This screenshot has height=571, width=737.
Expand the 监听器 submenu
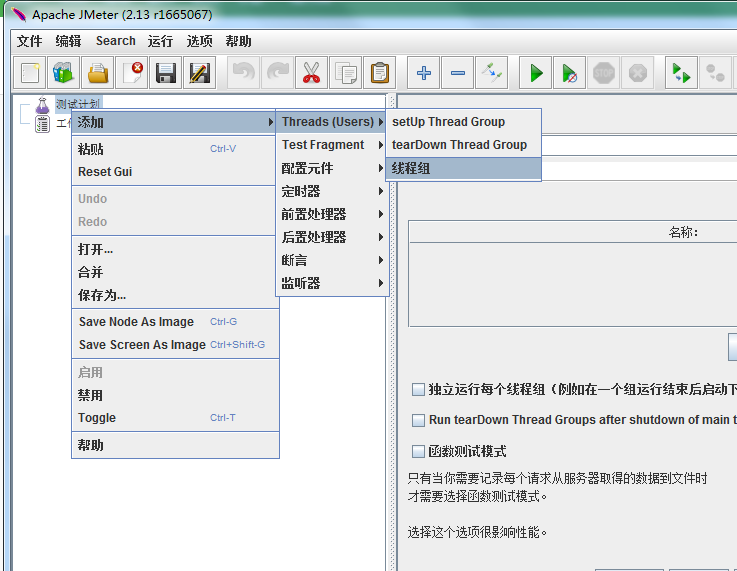332,283
